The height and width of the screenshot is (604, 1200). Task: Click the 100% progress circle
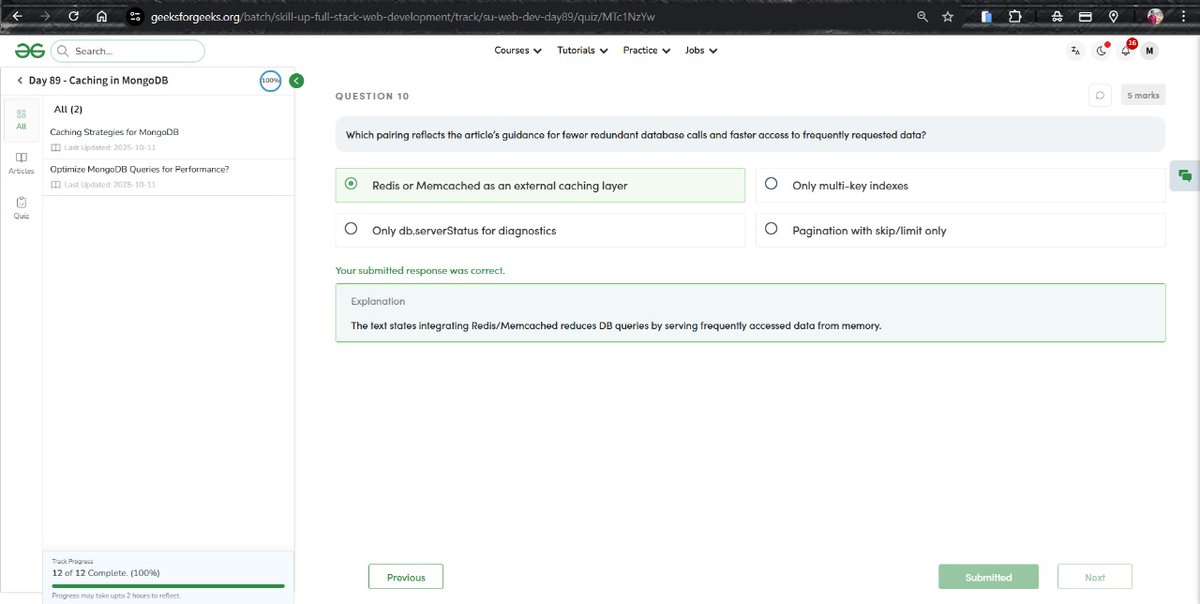coord(270,80)
